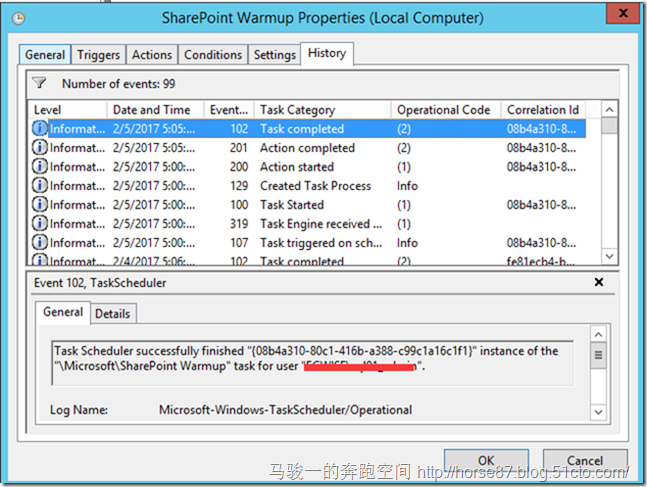Screen dimensions: 647x487
Task: Open the Settings tab
Action: [274, 54]
